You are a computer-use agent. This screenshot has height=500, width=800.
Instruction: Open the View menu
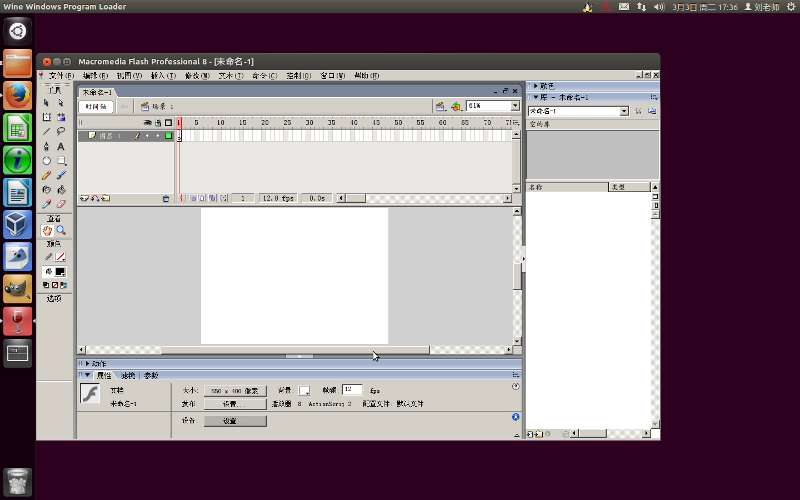pyautogui.click(x=129, y=76)
